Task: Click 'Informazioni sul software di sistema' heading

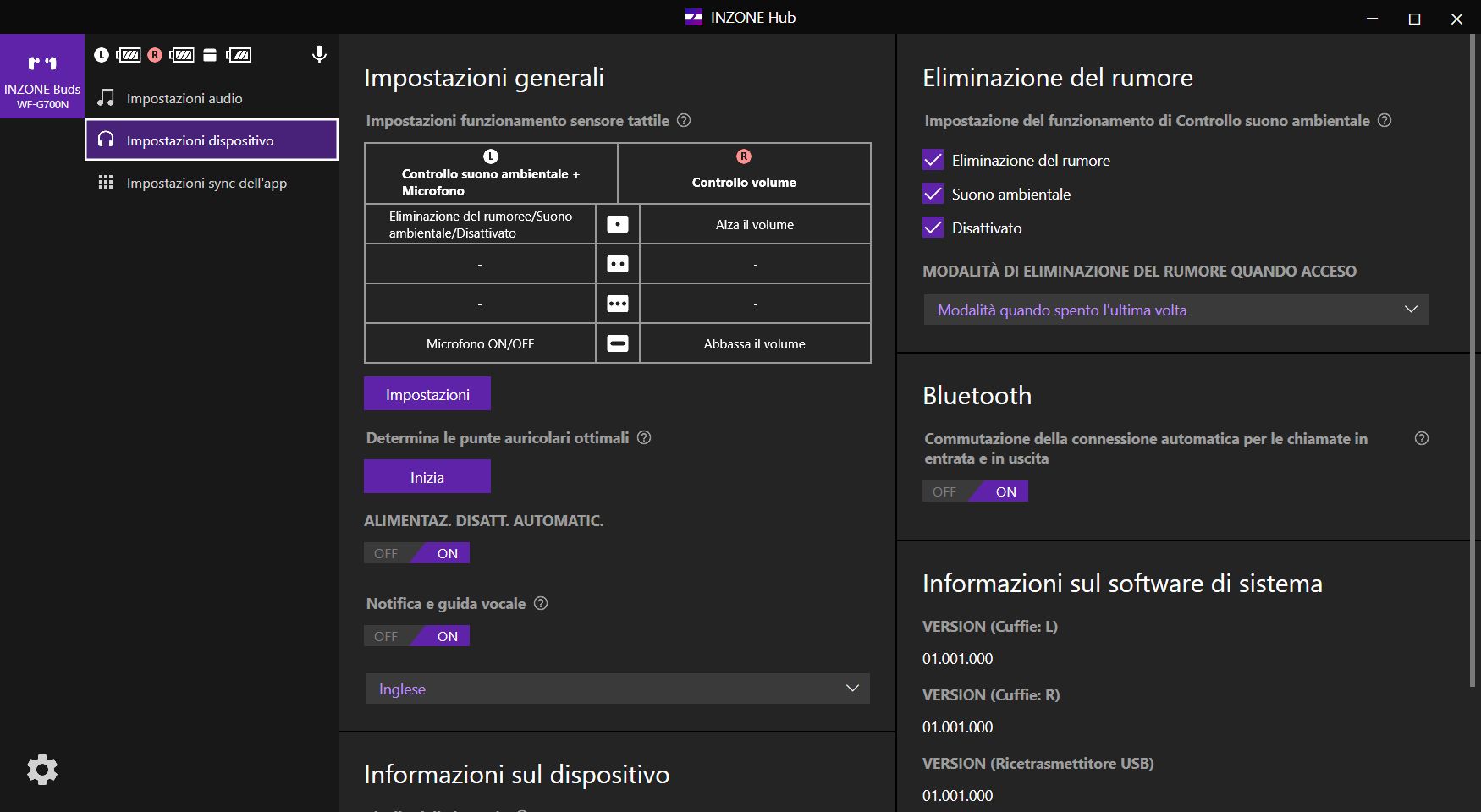Action: 1122,584
